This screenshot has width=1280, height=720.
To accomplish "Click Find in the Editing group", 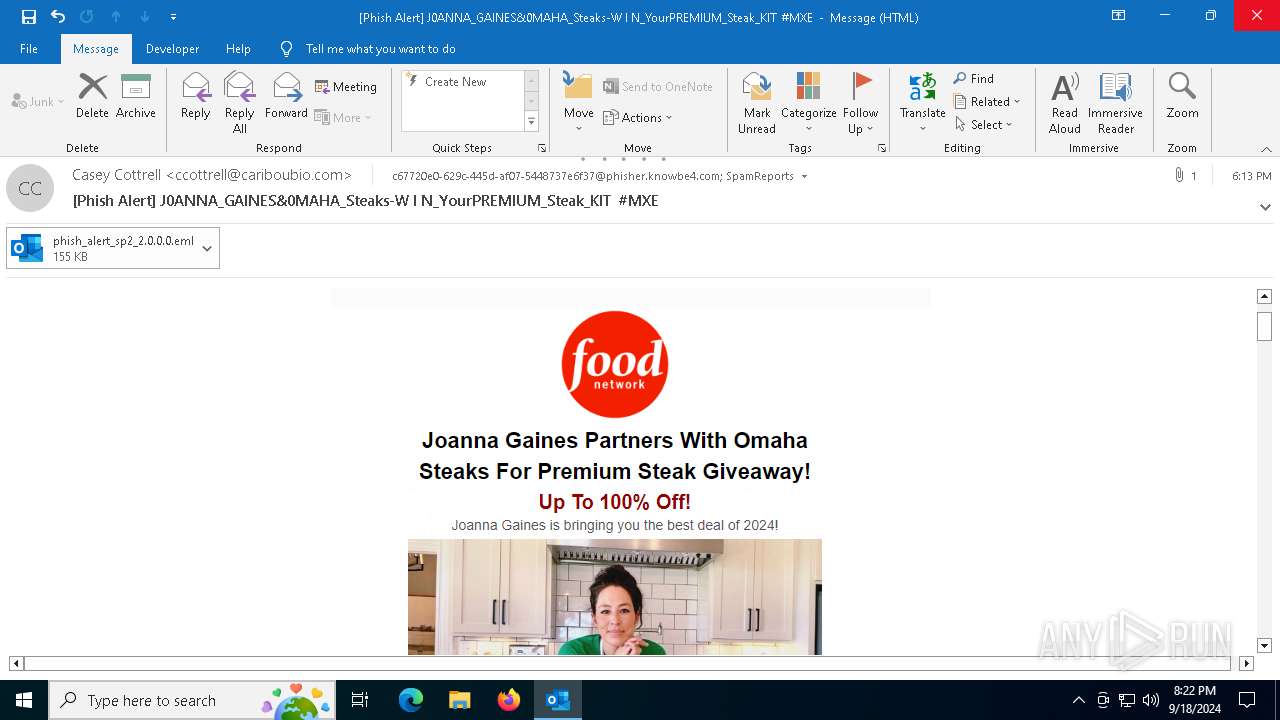I will click(974, 79).
